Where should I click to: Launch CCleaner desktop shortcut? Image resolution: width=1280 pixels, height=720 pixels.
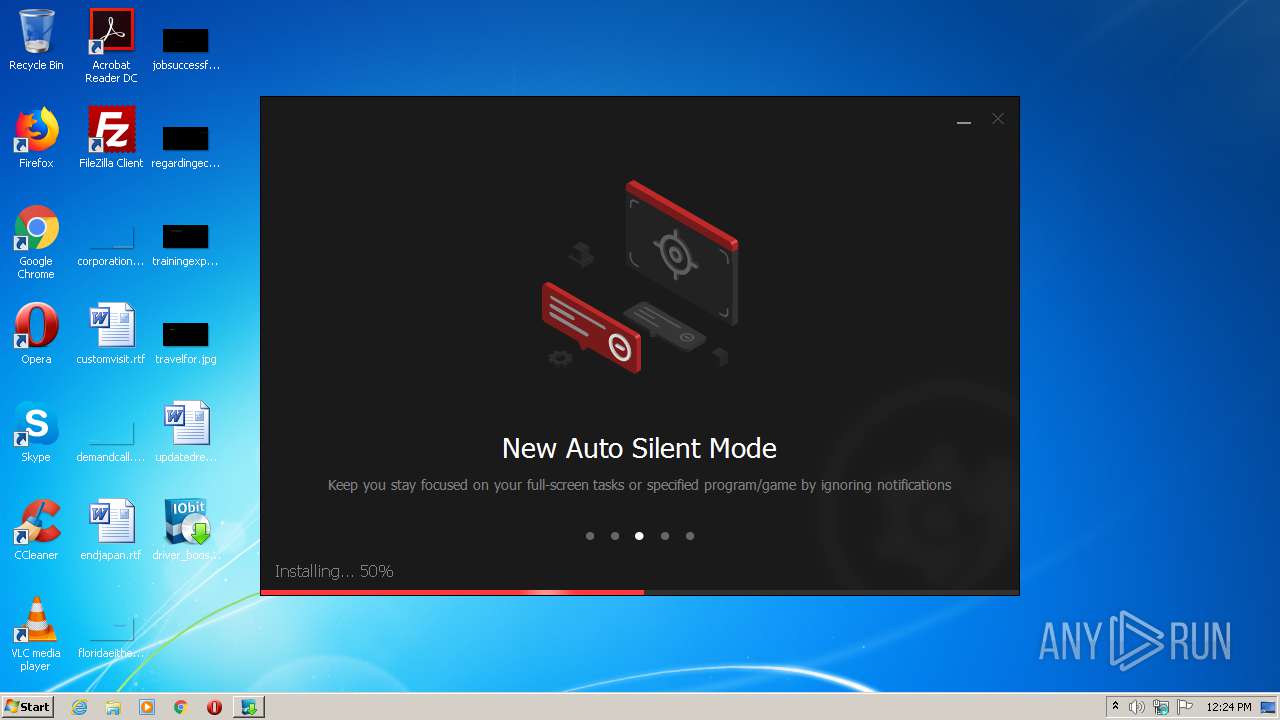(x=36, y=530)
